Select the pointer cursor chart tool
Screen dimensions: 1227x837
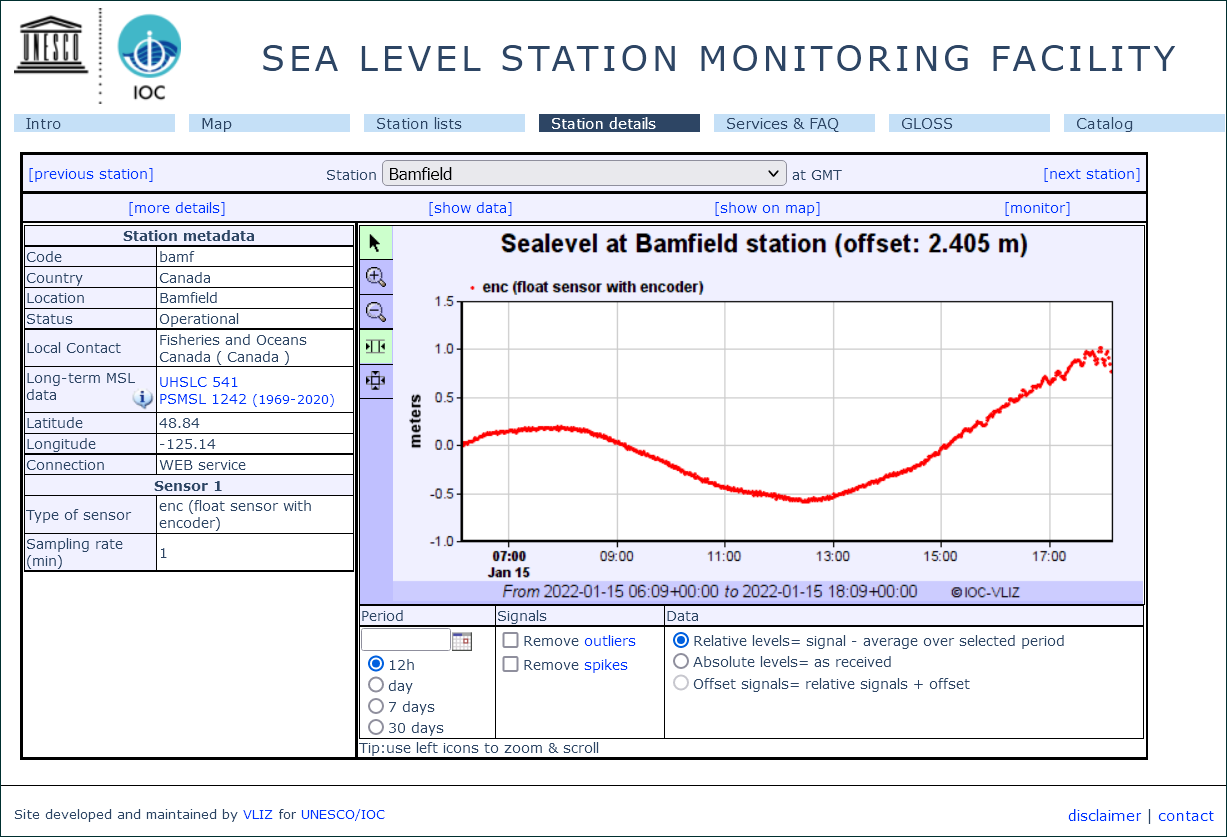[x=376, y=243]
